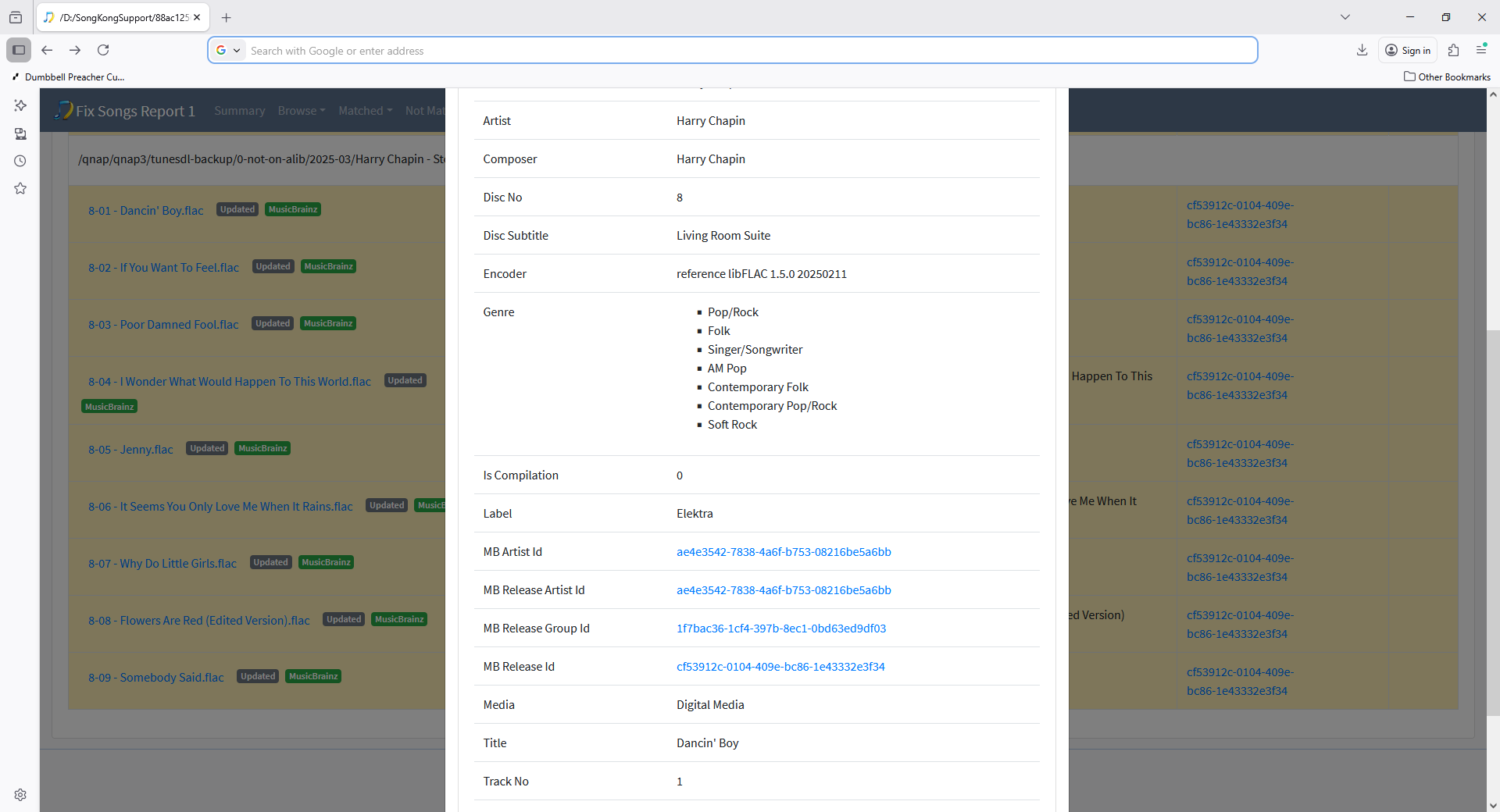Open the history clock icon in sidebar
1500x812 pixels.
click(x=20, y=162)
